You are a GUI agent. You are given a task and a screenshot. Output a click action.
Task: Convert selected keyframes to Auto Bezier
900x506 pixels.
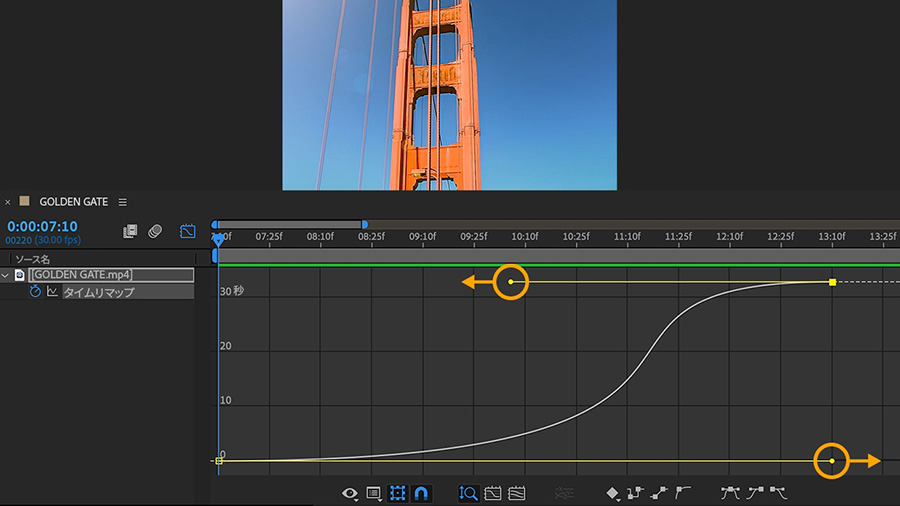coord(682,493)
